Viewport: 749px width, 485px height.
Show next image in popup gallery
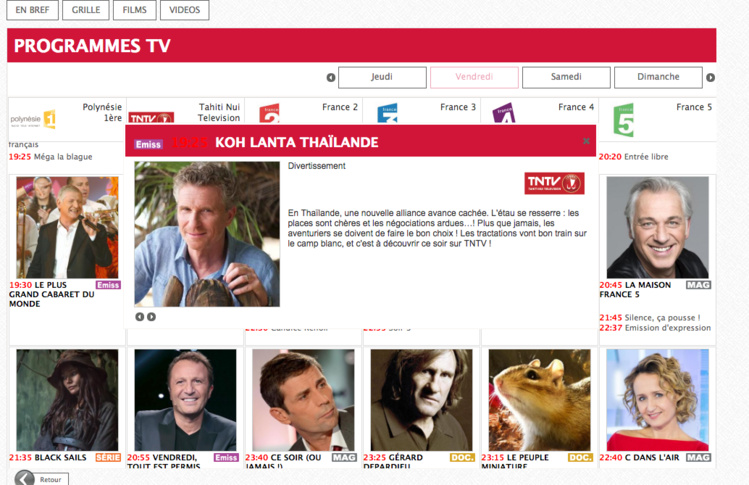[x=151, y=317]
